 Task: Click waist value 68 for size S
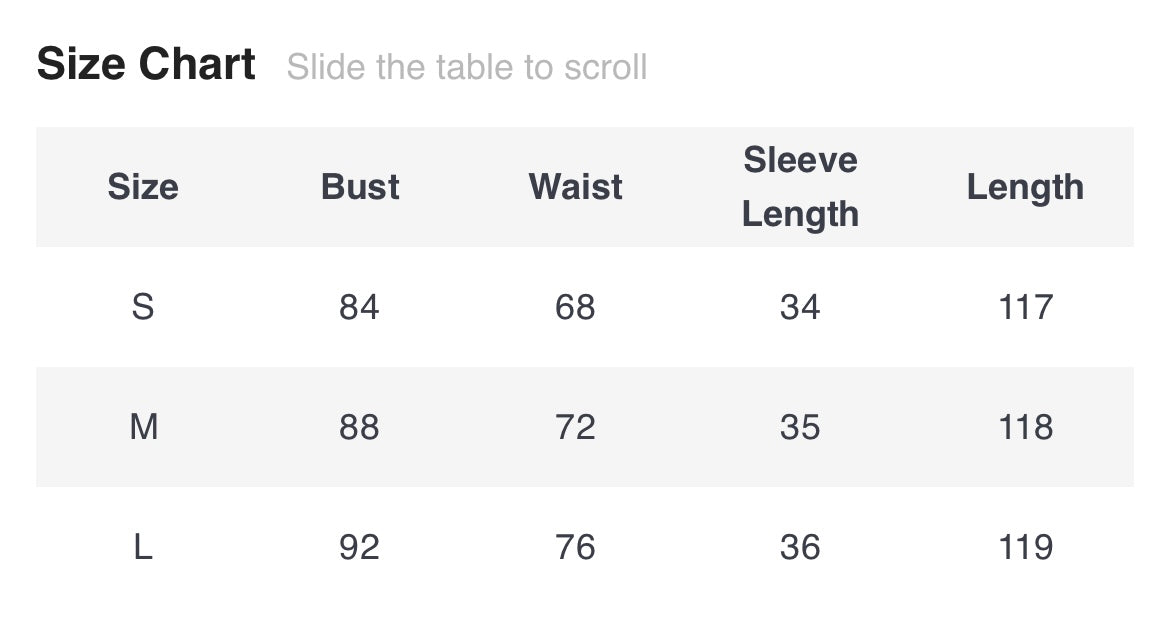pos(575,307)
